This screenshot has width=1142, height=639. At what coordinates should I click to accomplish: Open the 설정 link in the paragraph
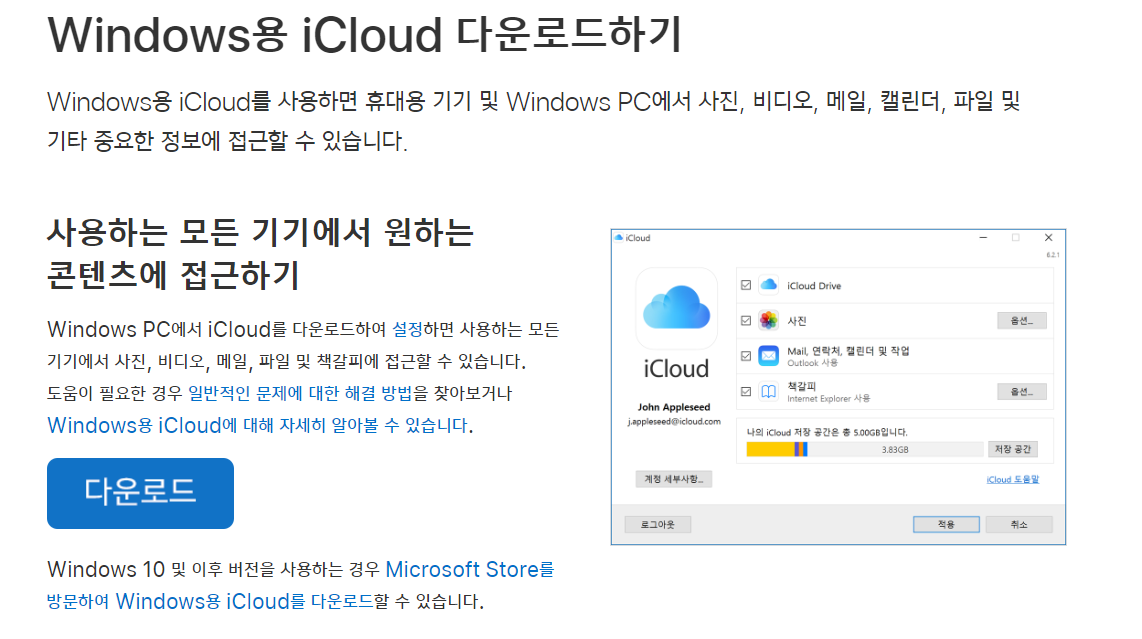click(407, 329)
